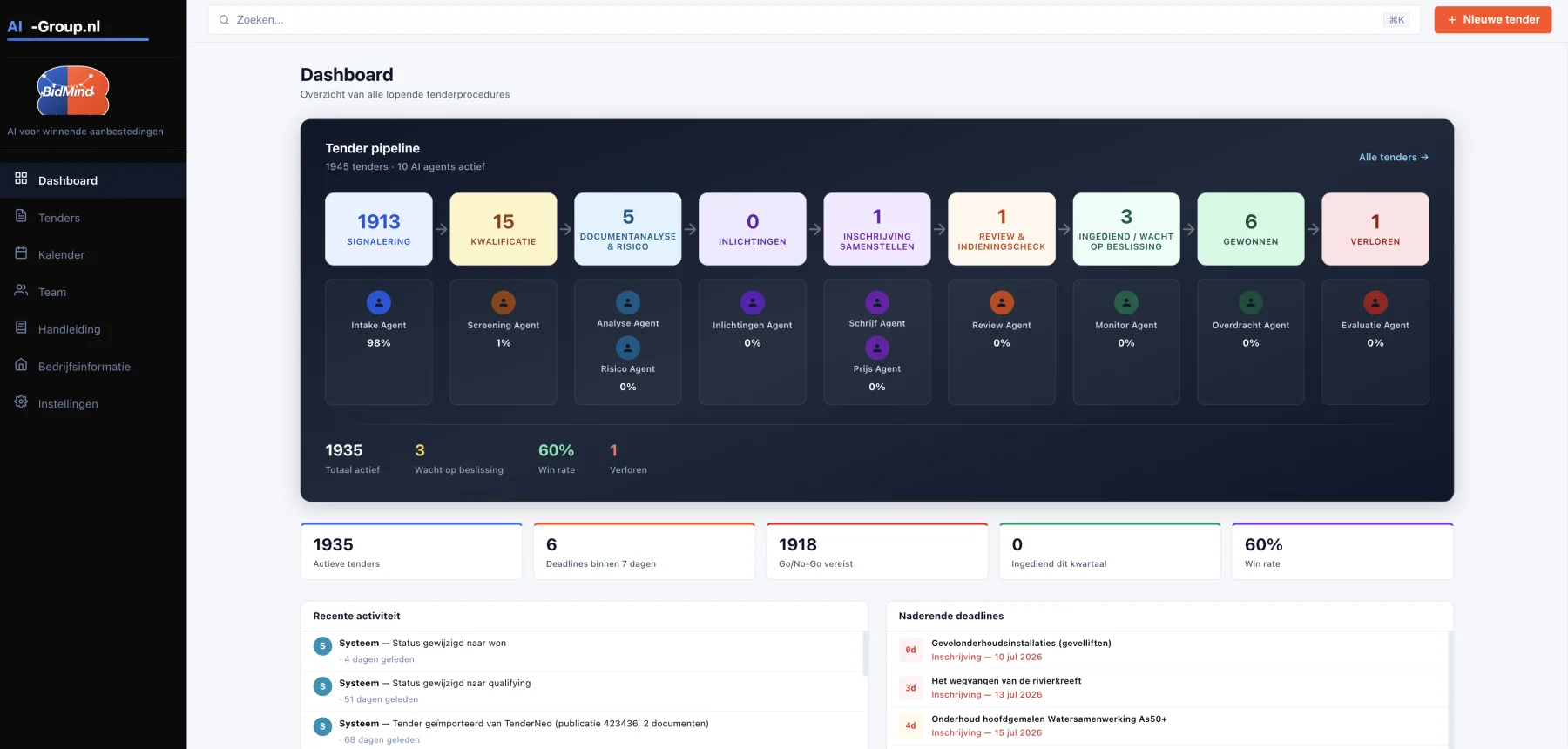Open Go/No-Go vereist stat card (1918)
1568x749 pixels.
(x=877, y=551)
